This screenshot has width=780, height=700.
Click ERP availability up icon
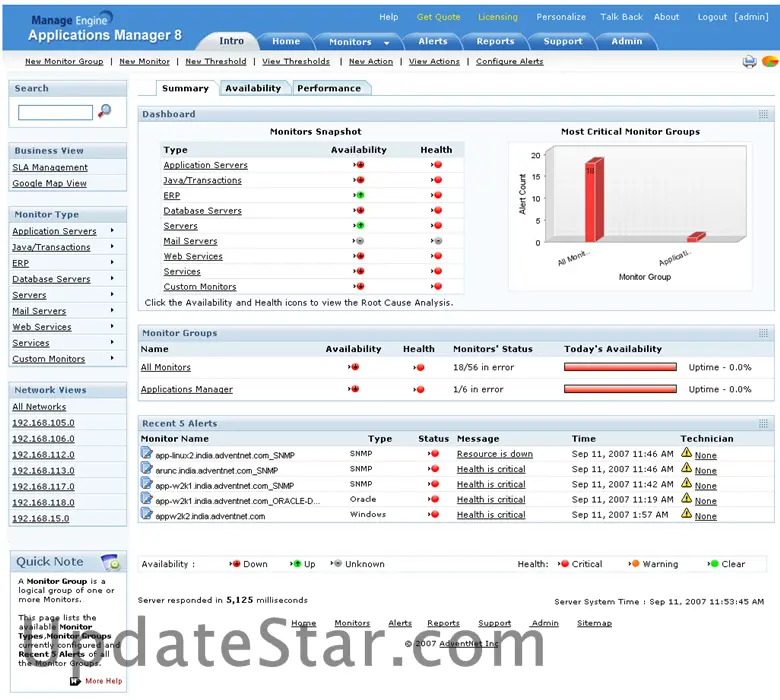pos(359,195)
